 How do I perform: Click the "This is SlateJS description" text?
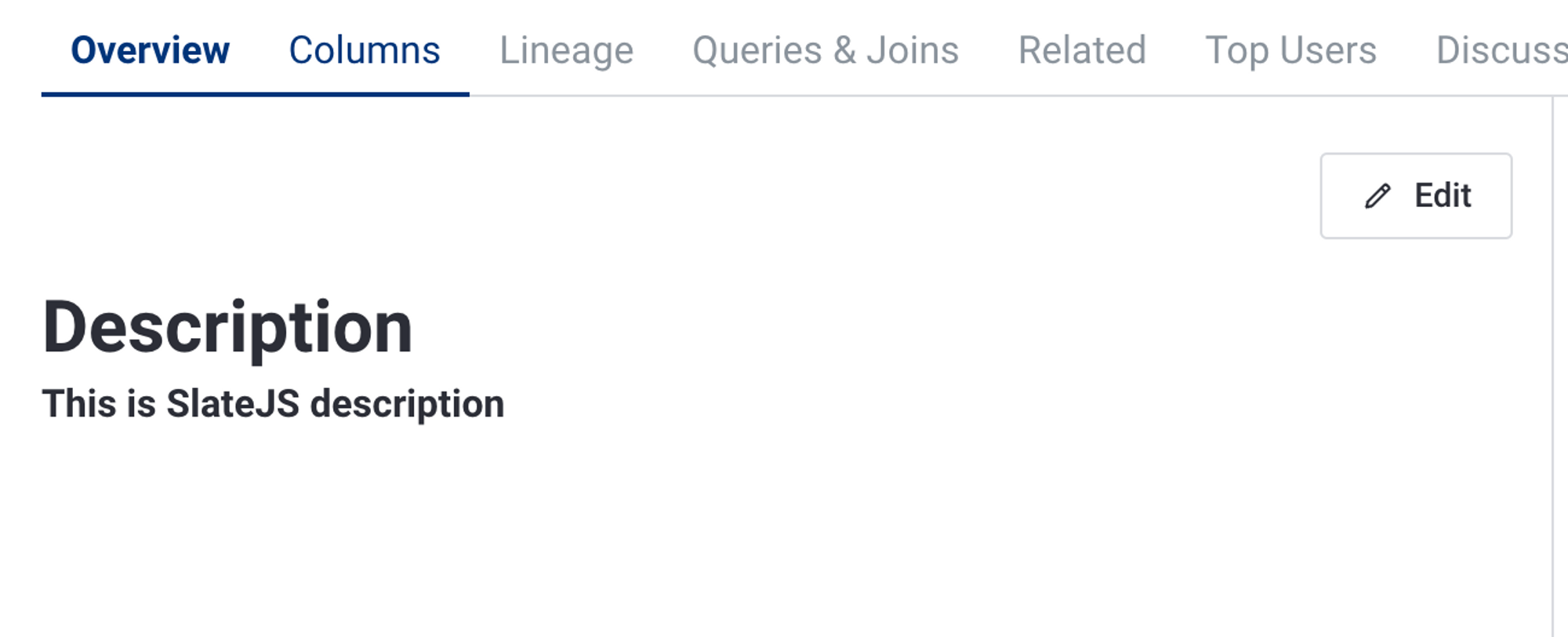pos(273,404)
